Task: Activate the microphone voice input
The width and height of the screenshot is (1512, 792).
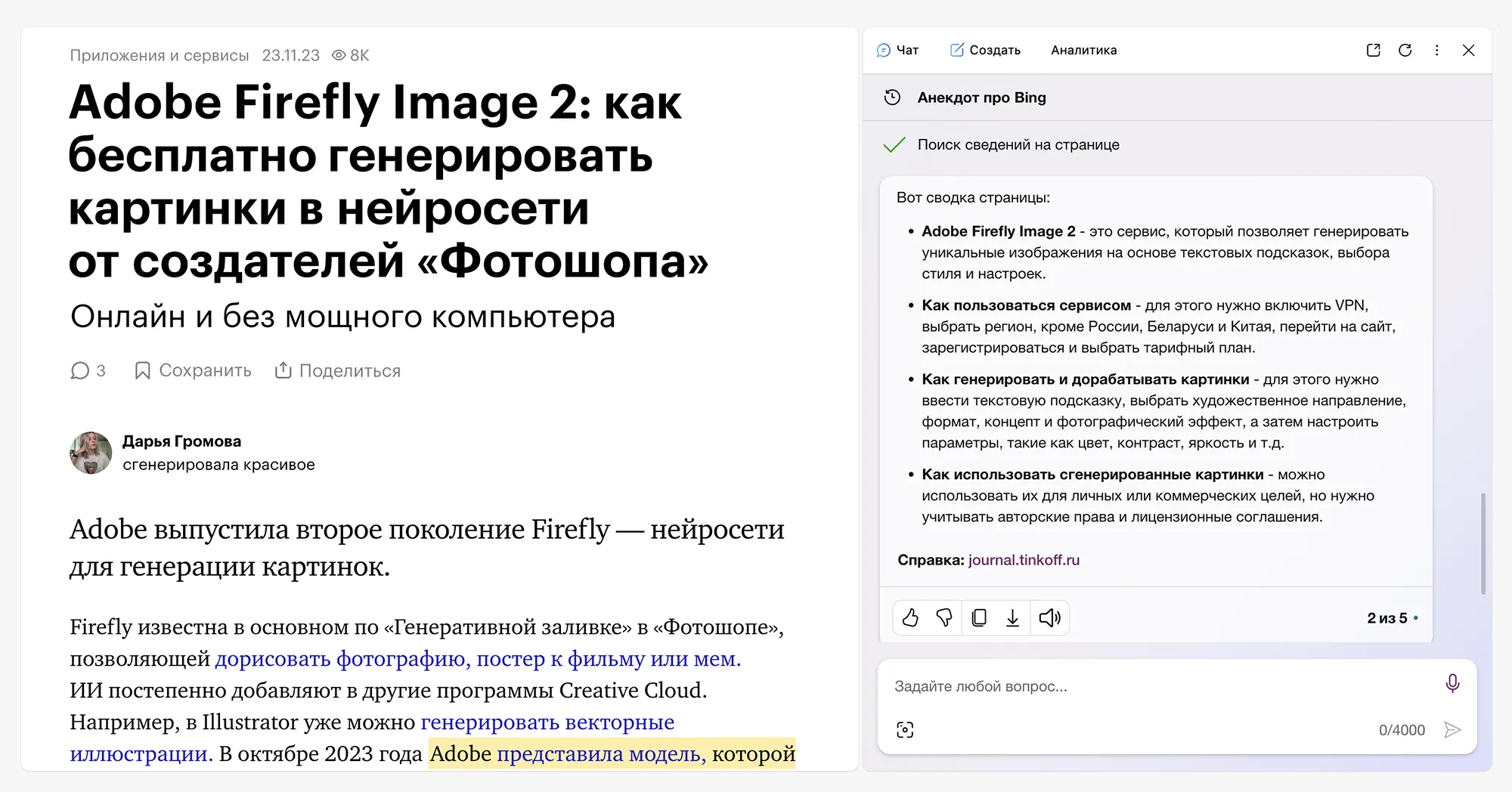Action: 1452,684
